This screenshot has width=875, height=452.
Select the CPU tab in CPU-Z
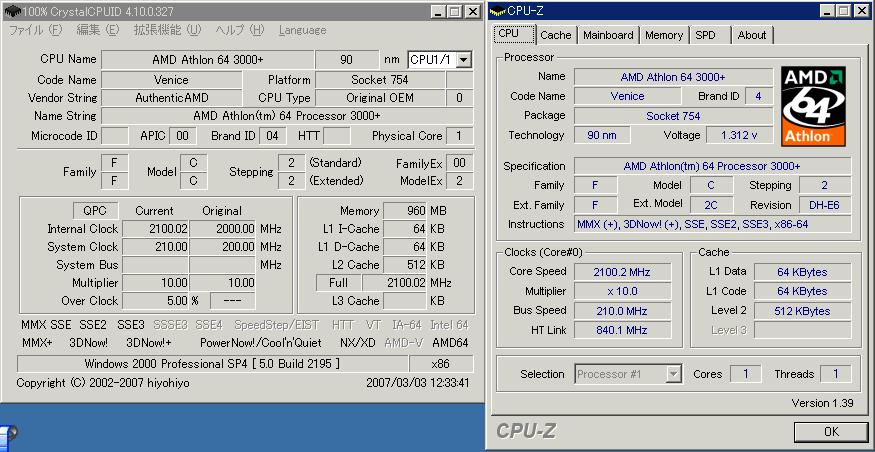pos(514,33)
